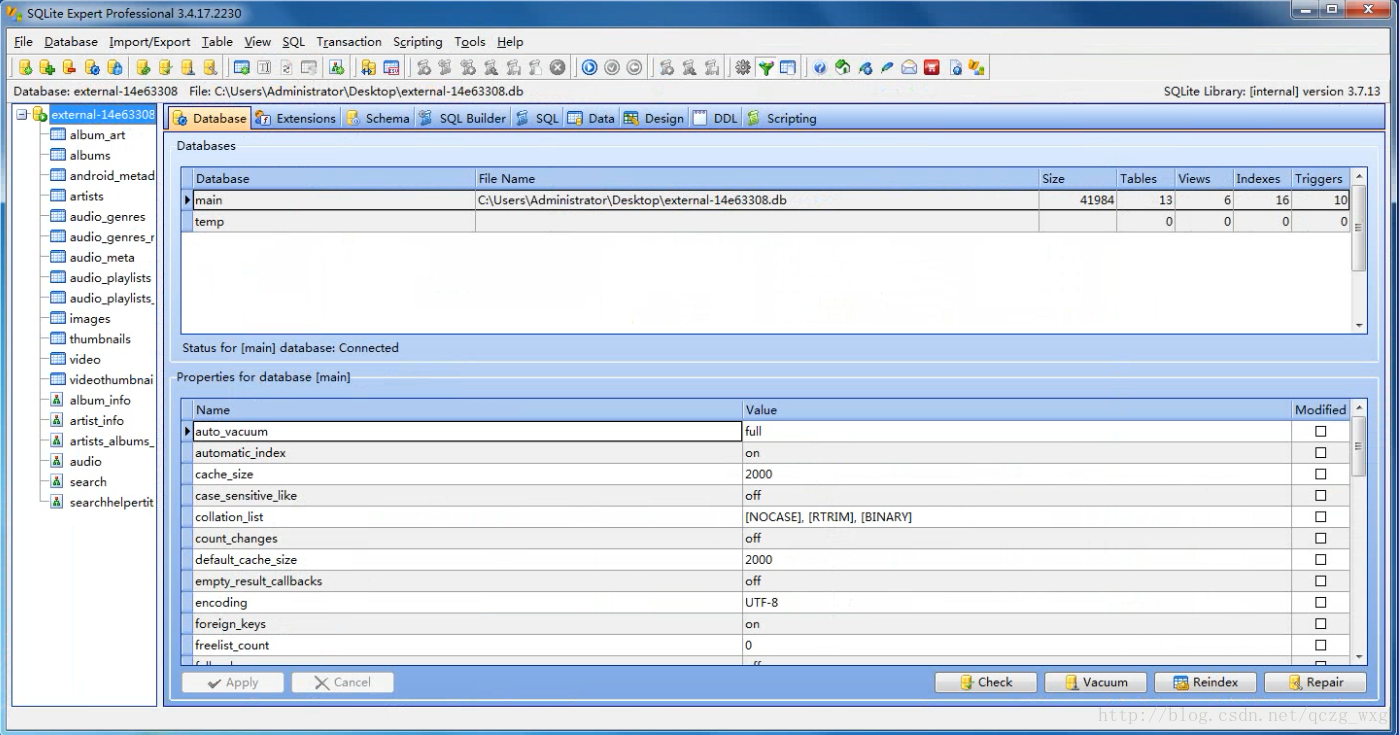Switch to the SQL Builder tab
1399x735 pixels.
(462, 118)
